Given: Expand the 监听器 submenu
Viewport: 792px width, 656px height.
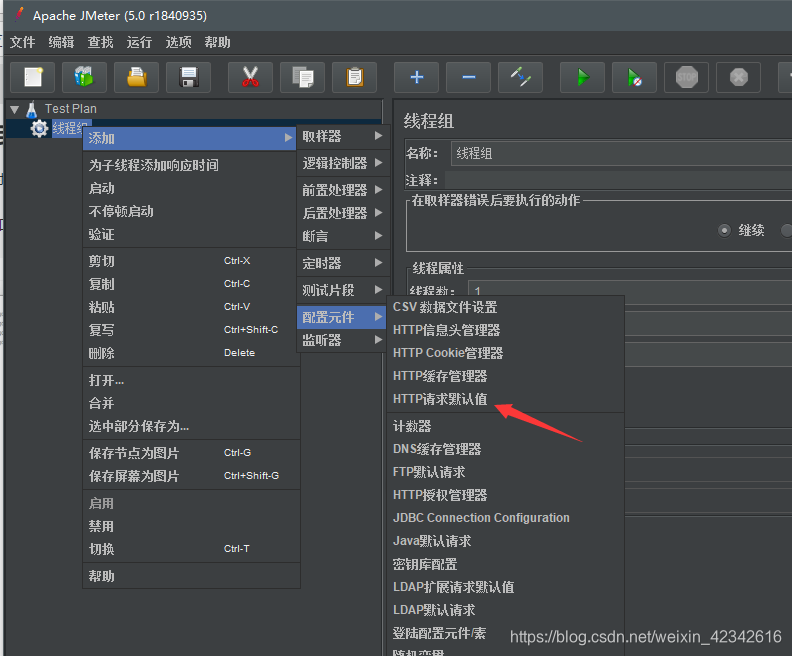Looking at the screenshot, I should 343,340.
